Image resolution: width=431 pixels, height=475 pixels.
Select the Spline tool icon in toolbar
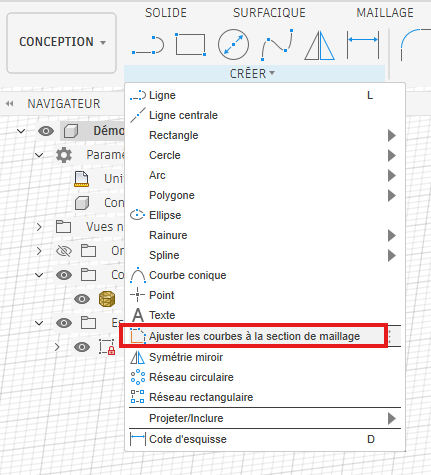277,45
